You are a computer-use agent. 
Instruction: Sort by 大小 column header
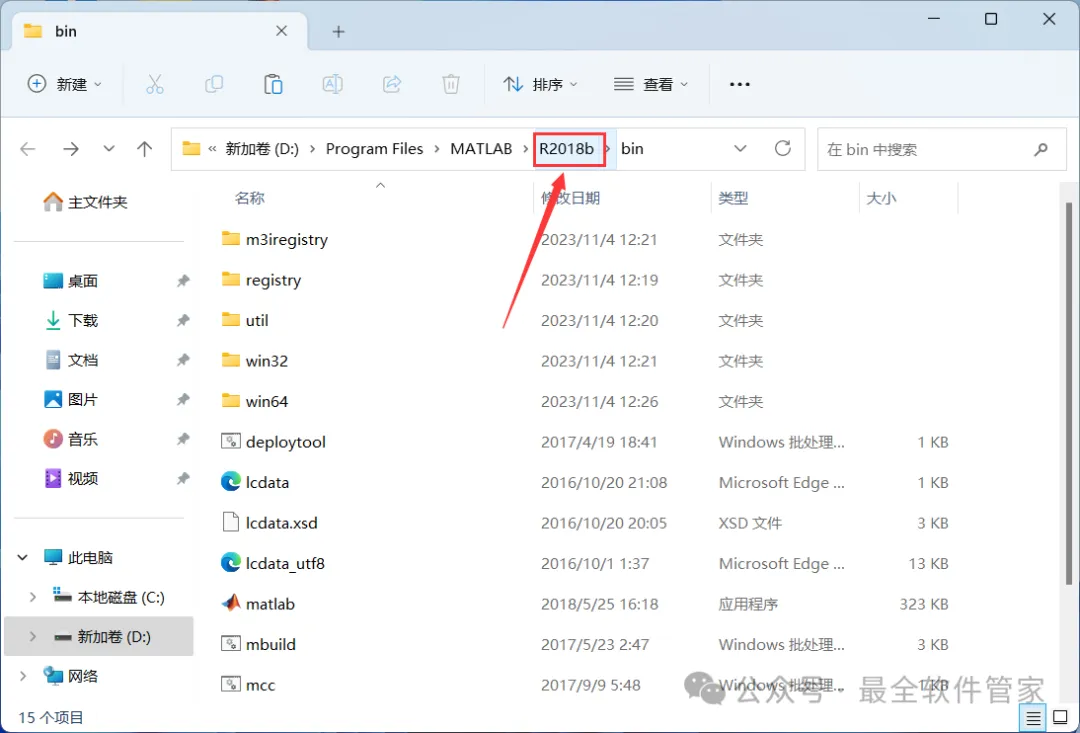click(881, 198)
